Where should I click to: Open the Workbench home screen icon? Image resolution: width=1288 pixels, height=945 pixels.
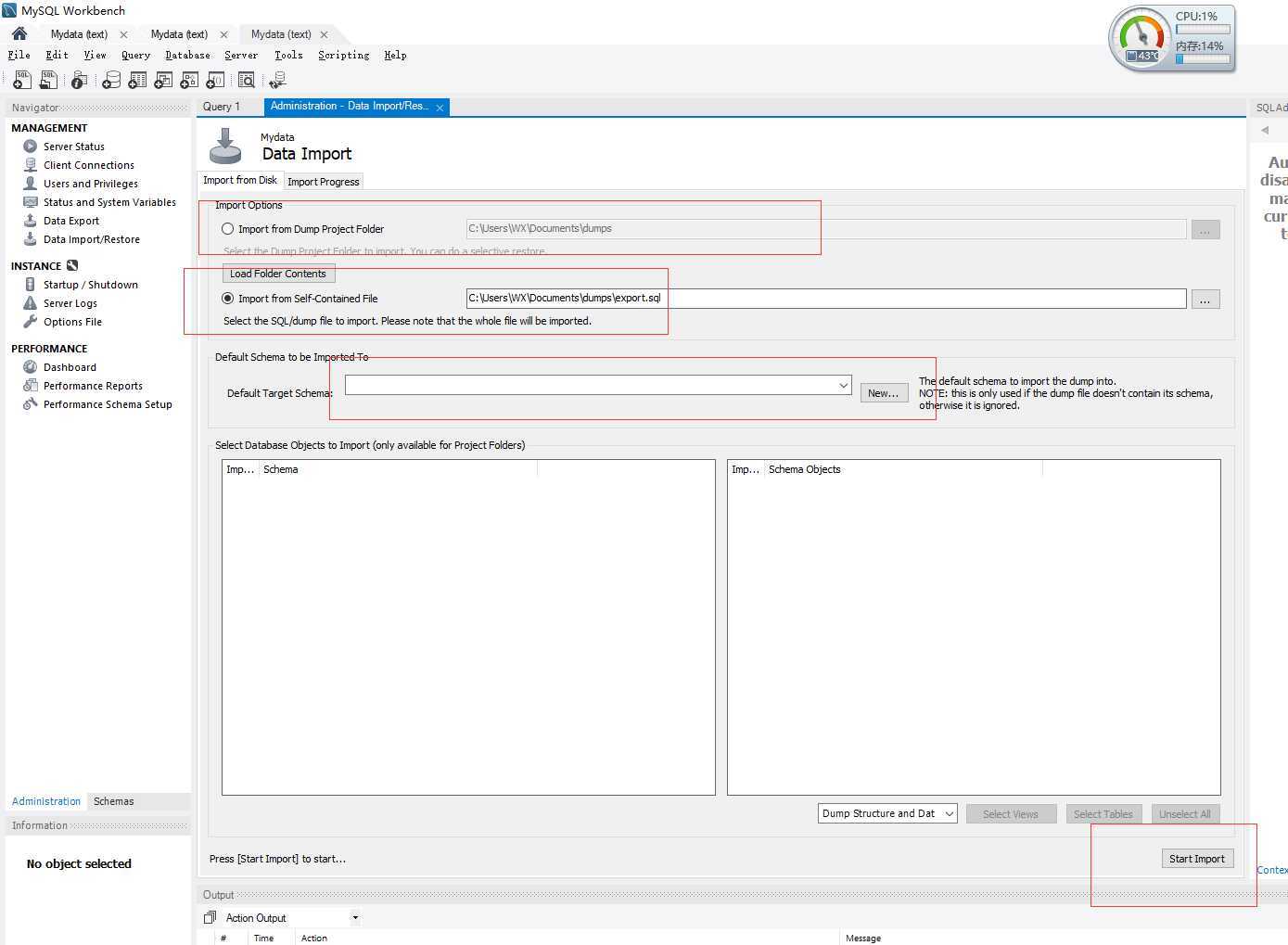tap(19, 33)
